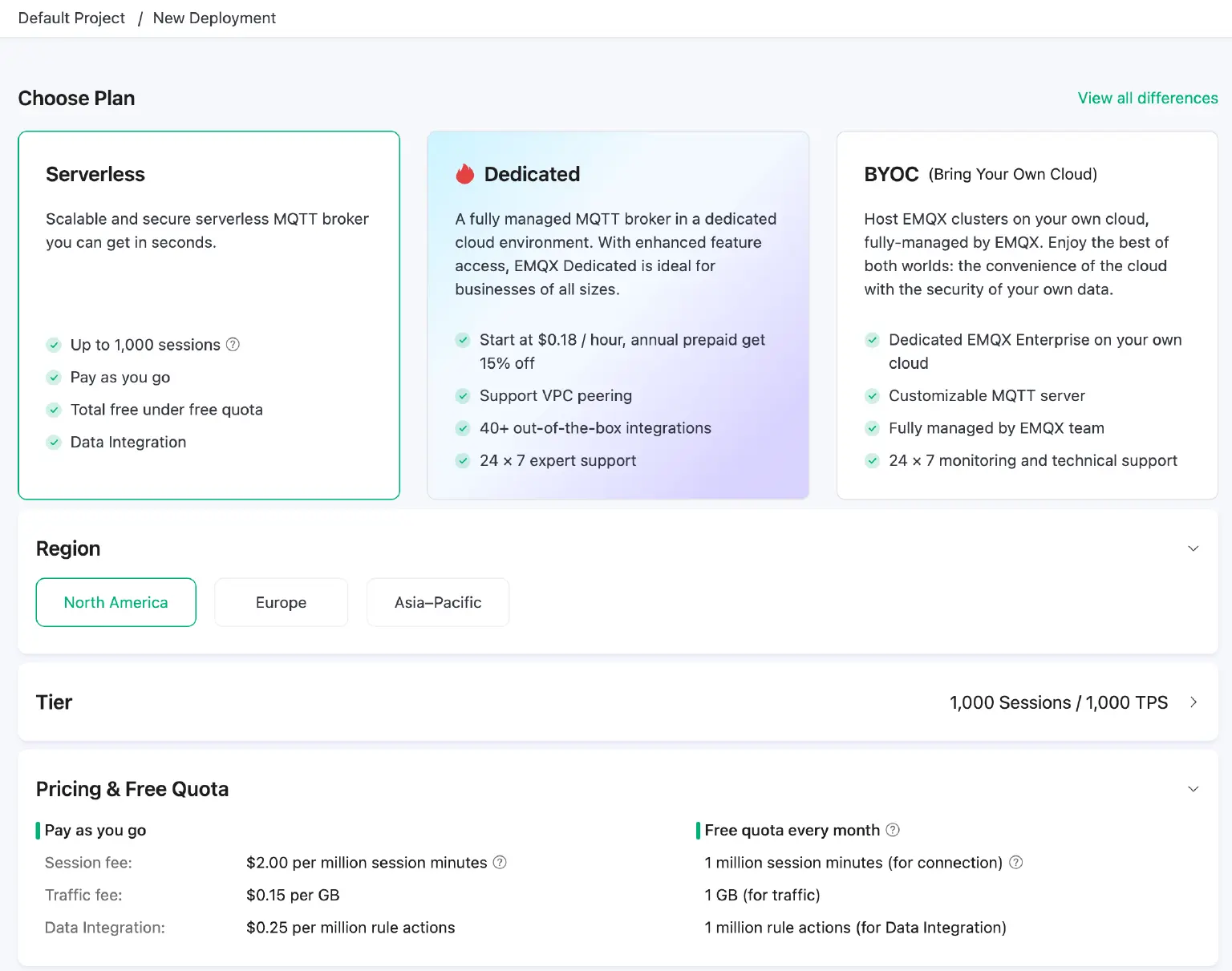
Task: Click help icon after 1 million session minutes
Action: click(x=1016, y=862)
